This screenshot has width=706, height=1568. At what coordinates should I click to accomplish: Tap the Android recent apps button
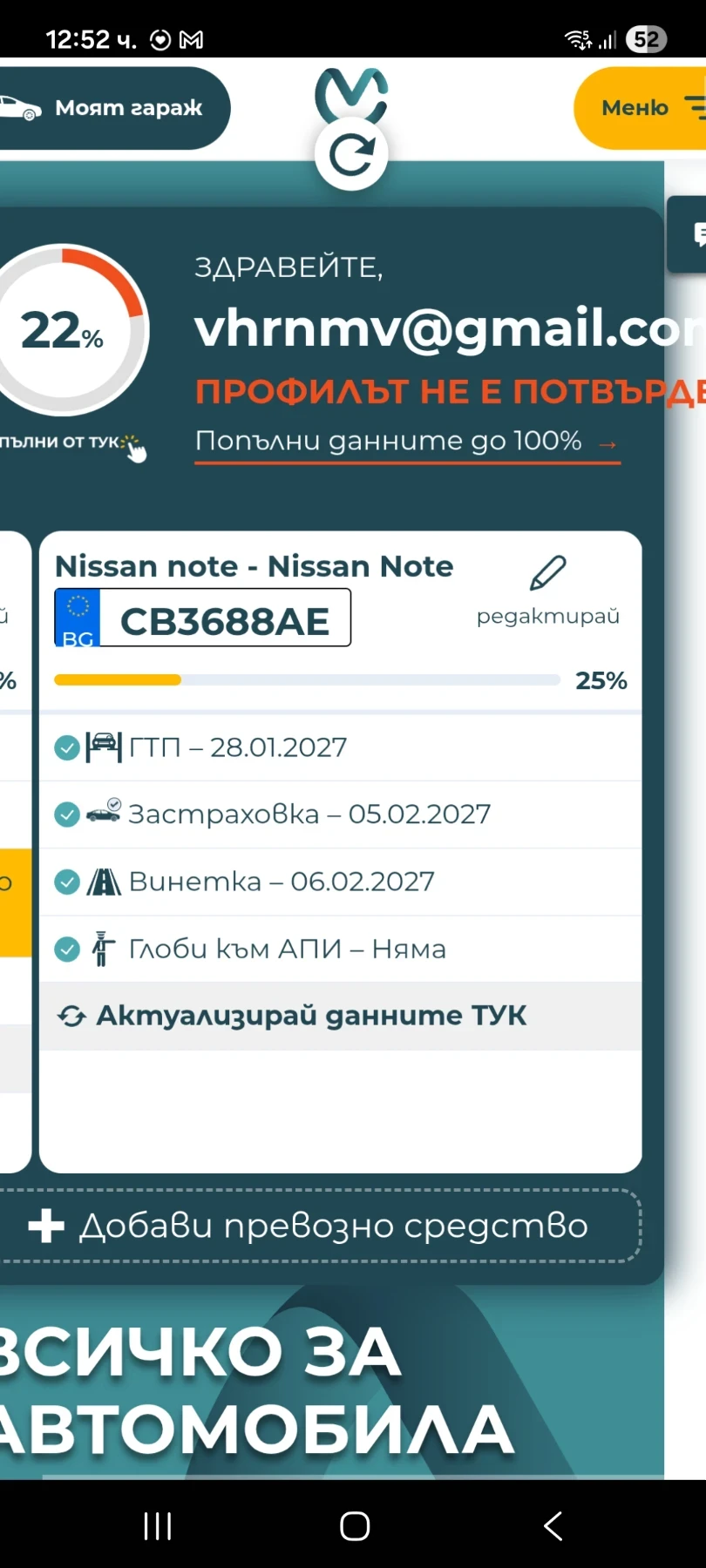click(x=158, y=1526)
